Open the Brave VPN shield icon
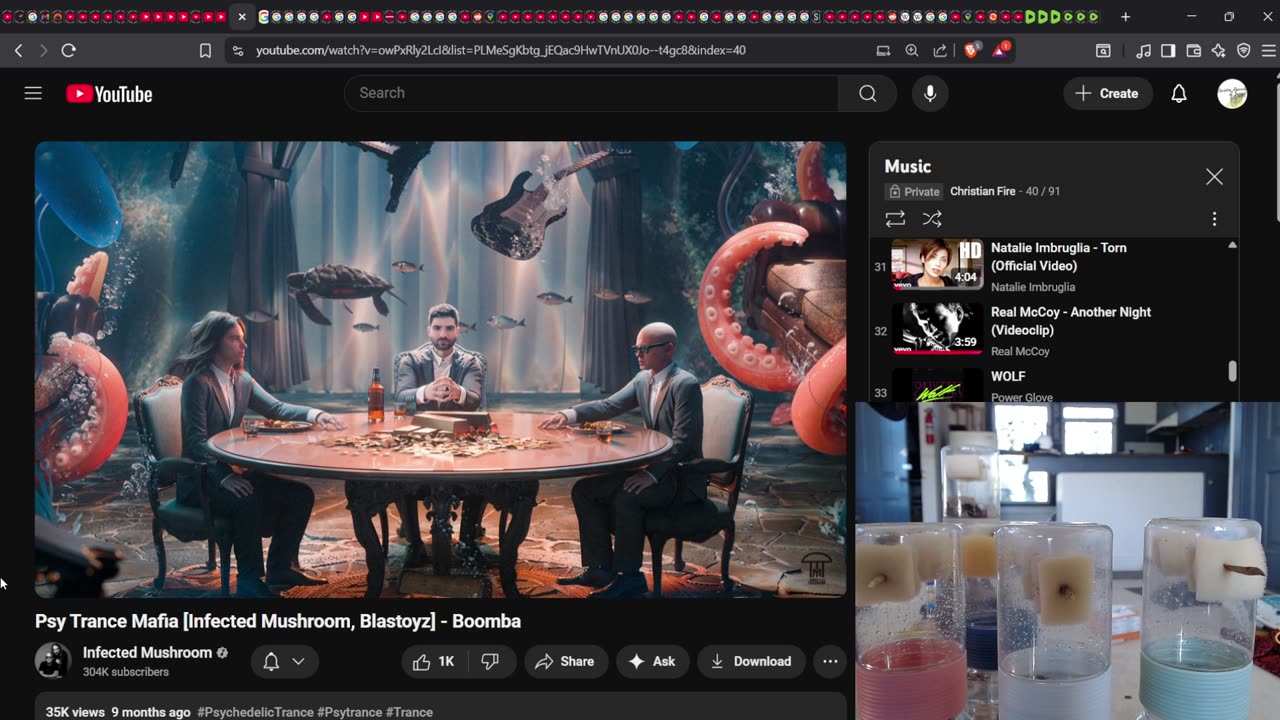1280x720 pixels. coord(1244,50)
